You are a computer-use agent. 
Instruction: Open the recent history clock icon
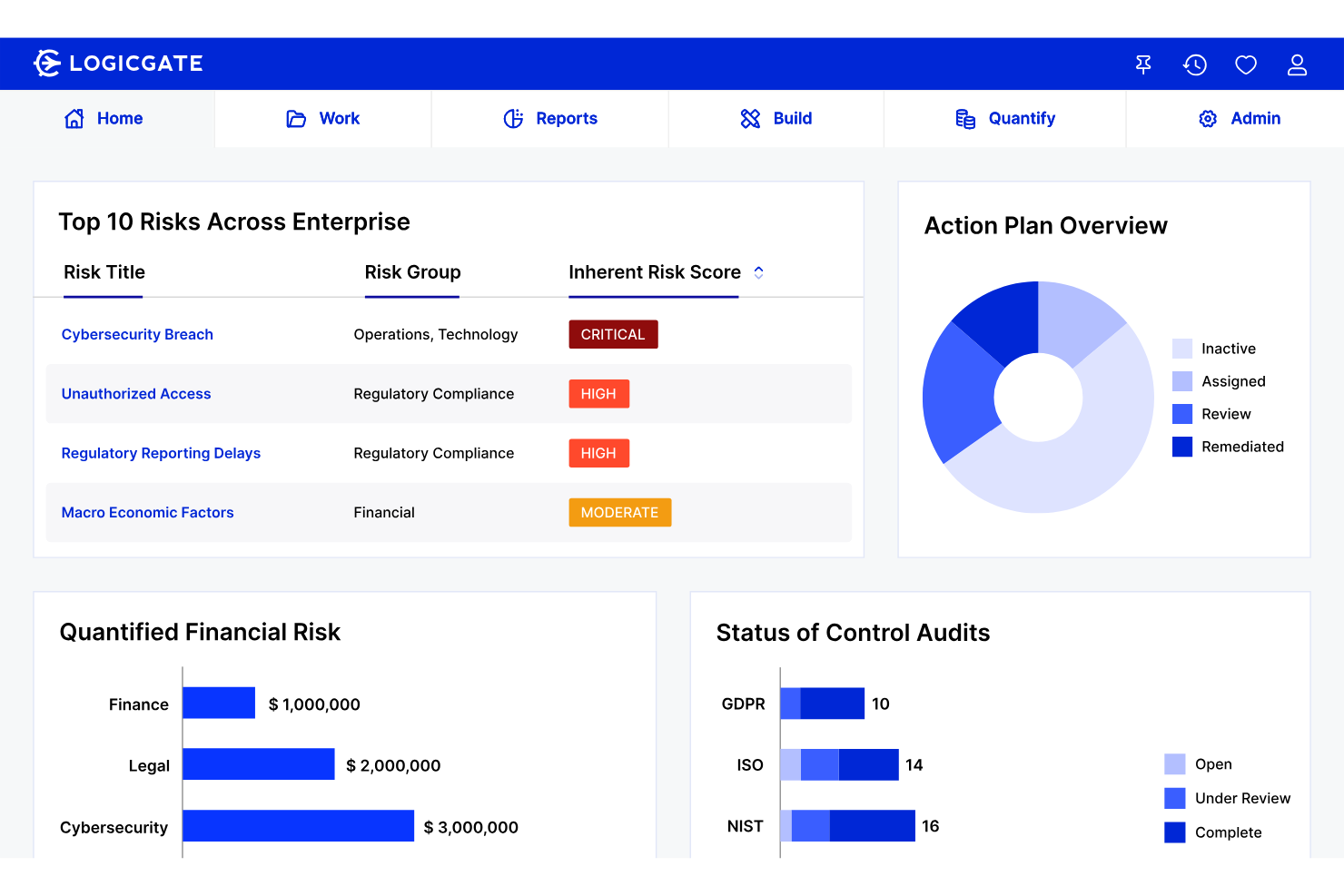click(x=1194, y=64)
